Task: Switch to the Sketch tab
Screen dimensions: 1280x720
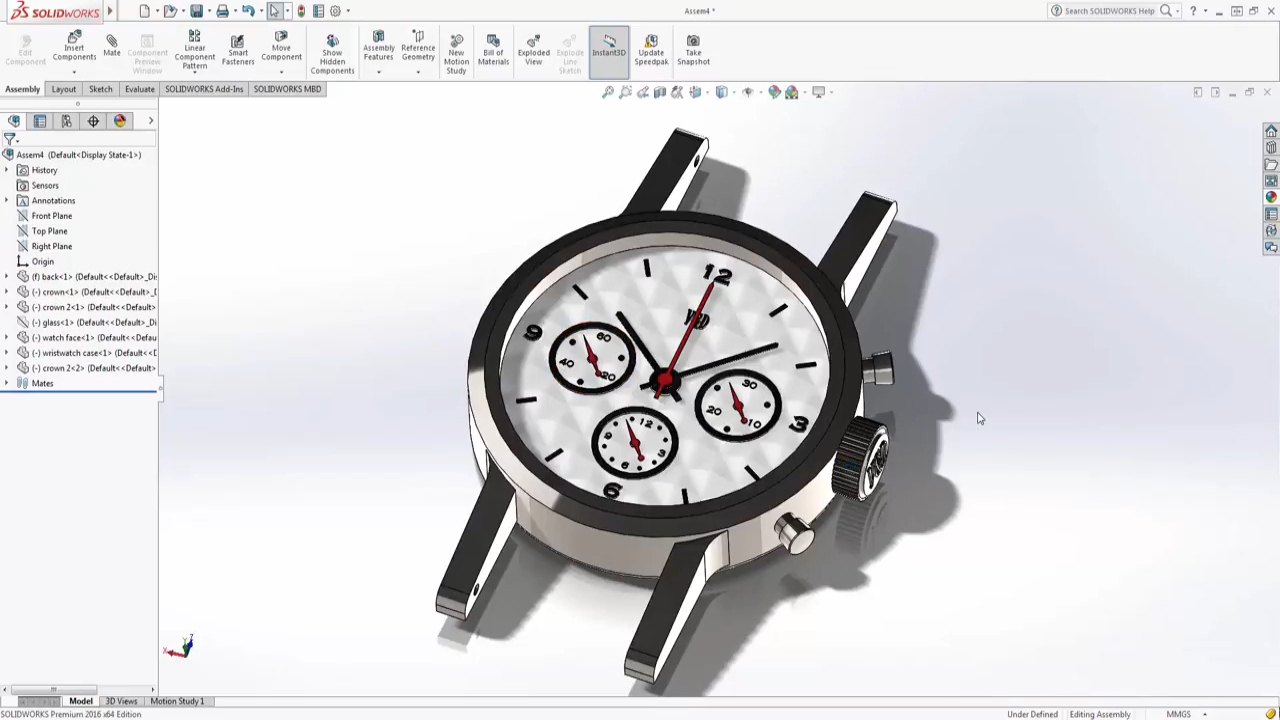Action: pyautogui.click(x=100, y=89)
